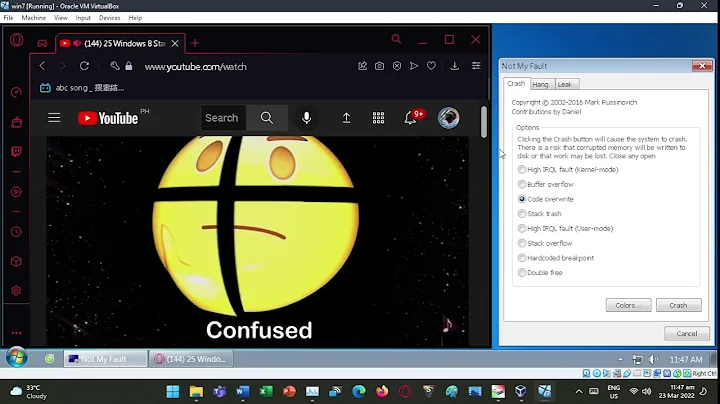Viewport: 720px width, 404px height.
Task: Go to YouTube home logo
Action: (108, 118)
